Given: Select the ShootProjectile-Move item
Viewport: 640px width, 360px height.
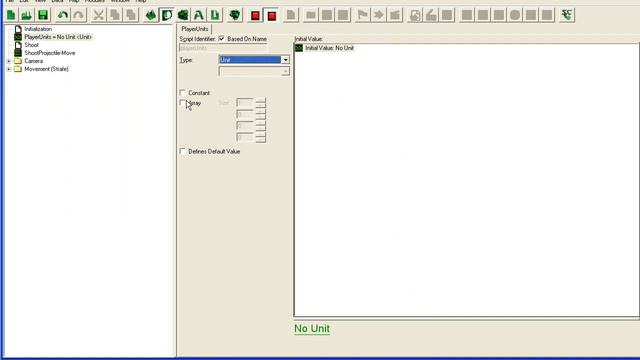Looking at the screenshot, I should pos(49,53).
